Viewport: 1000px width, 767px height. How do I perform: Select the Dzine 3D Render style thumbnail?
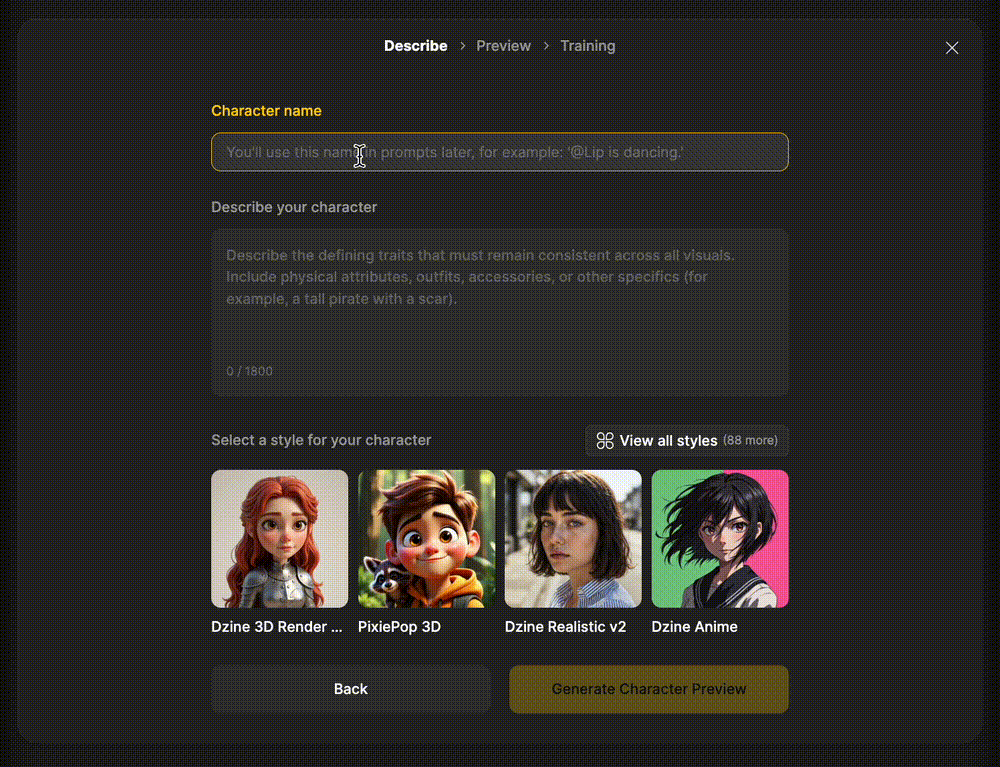(x=279, y=539)
